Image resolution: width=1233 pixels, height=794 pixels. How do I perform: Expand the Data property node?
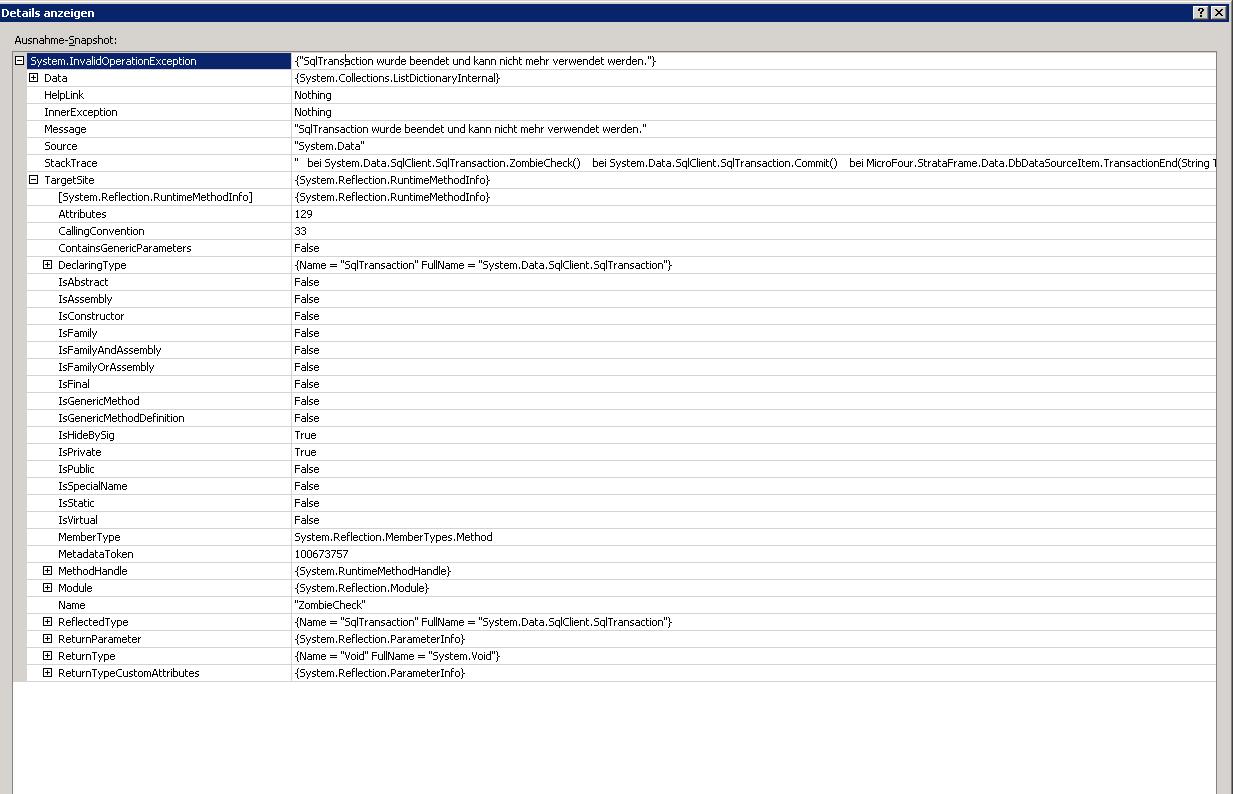(33, 78)
